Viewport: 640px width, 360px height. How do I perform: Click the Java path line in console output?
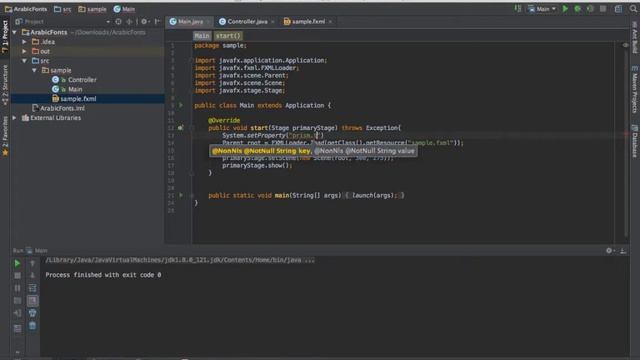(180, 260)
